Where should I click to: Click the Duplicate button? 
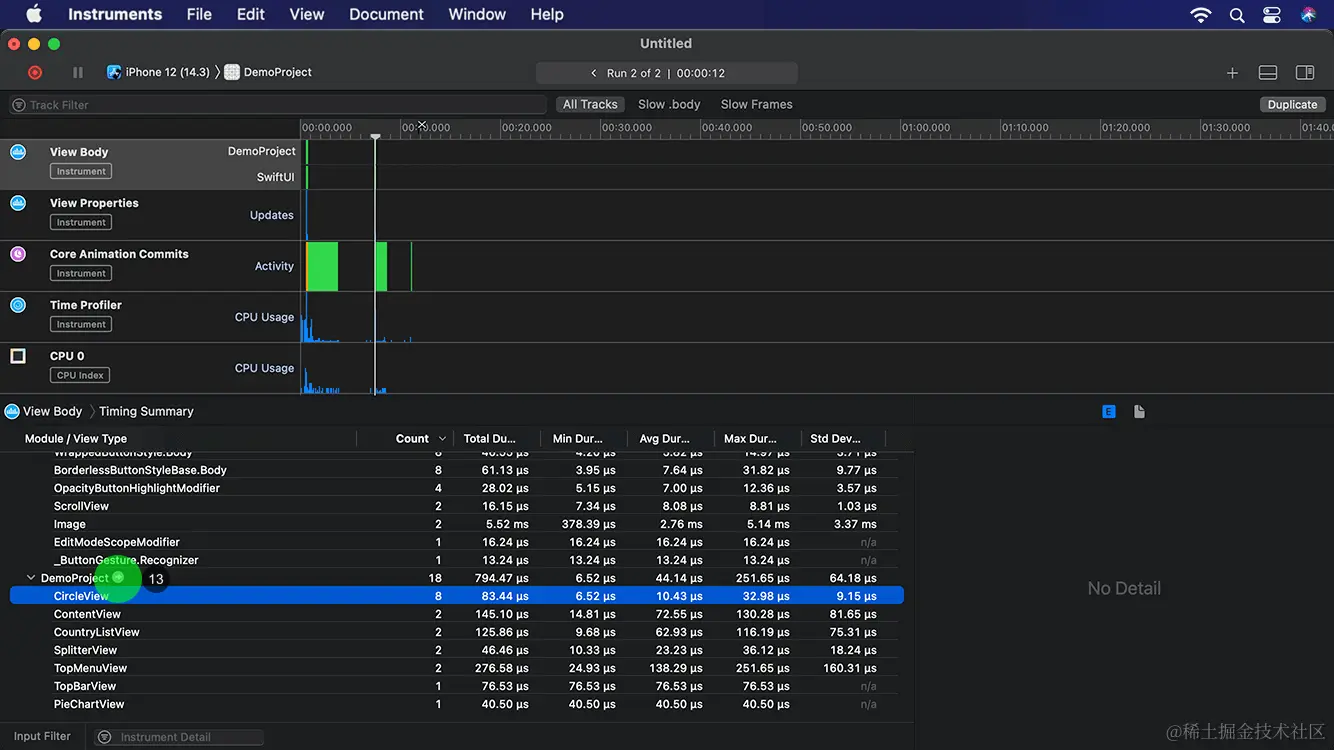1292,104
